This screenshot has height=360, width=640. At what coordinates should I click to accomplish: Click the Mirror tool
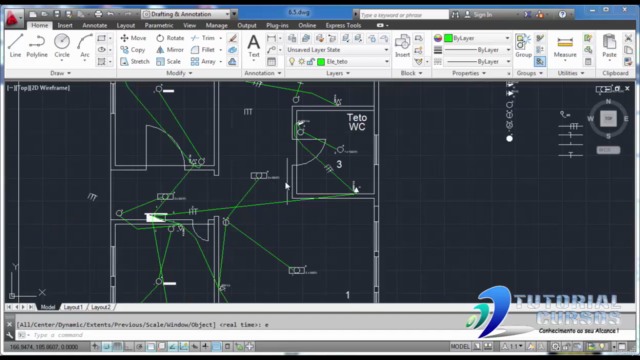(x=170, y=50)
